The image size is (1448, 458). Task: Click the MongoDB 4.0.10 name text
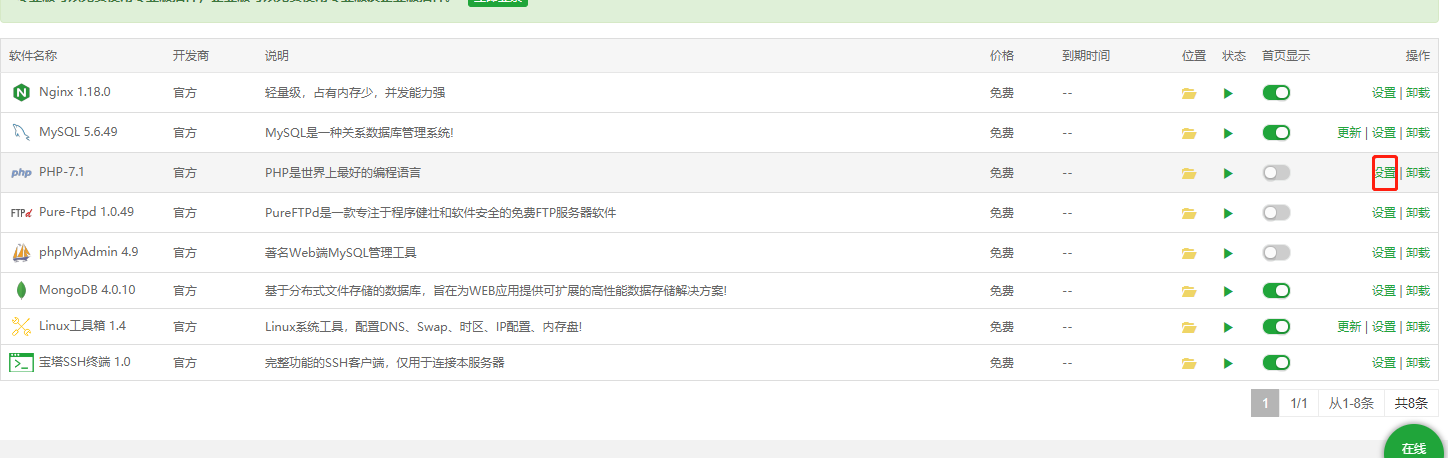(x=87, y=290)
